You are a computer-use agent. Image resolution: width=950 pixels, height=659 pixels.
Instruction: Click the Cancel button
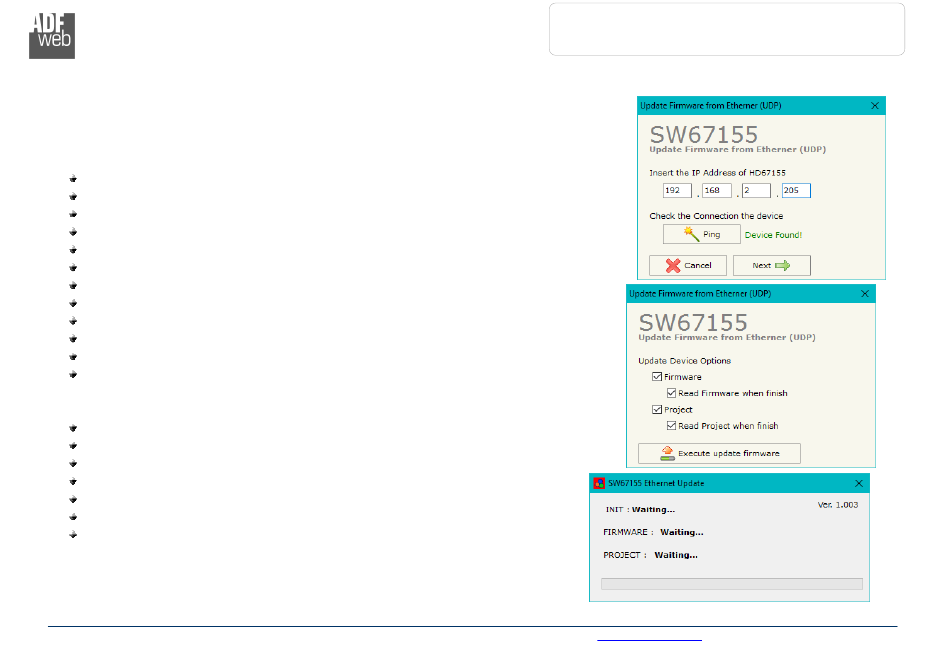coord(688,265)
